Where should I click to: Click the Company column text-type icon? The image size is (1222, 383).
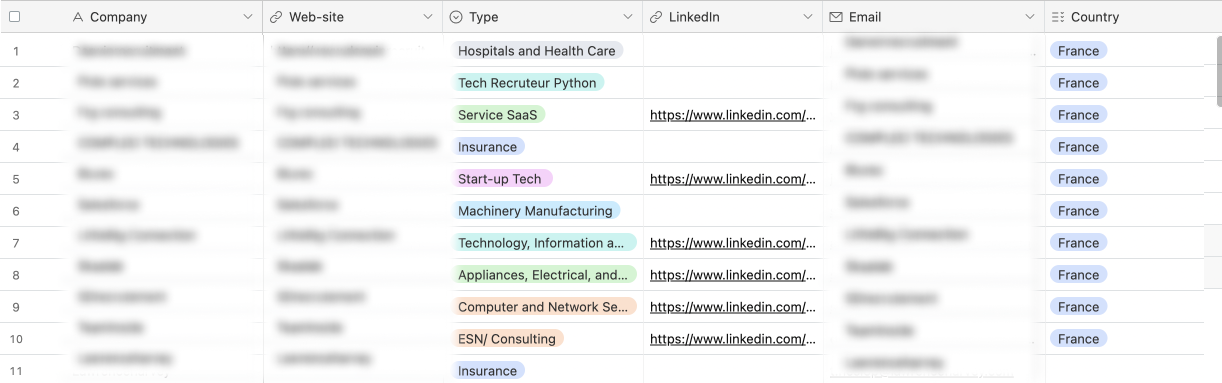coord(79,17)
